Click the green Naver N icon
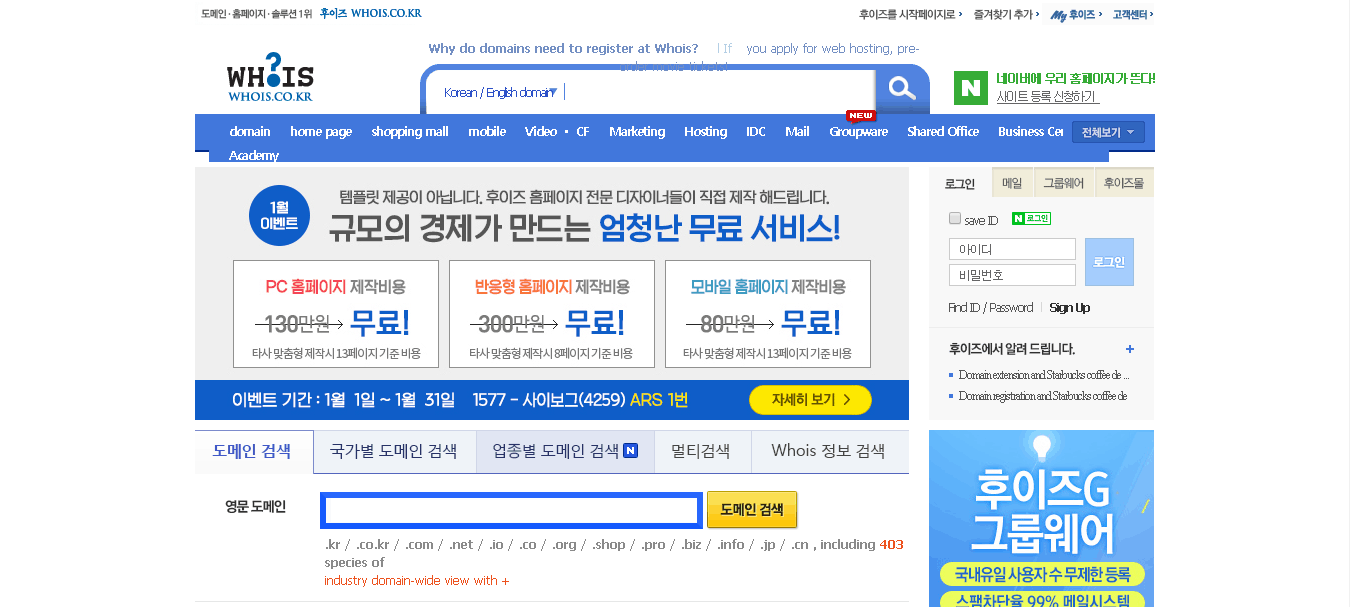The height and width of the screenshot is (607, 1350). tap(970, 88)
